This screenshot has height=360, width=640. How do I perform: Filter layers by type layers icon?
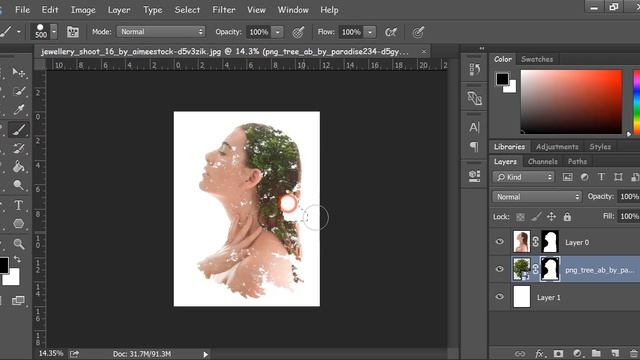601,177
